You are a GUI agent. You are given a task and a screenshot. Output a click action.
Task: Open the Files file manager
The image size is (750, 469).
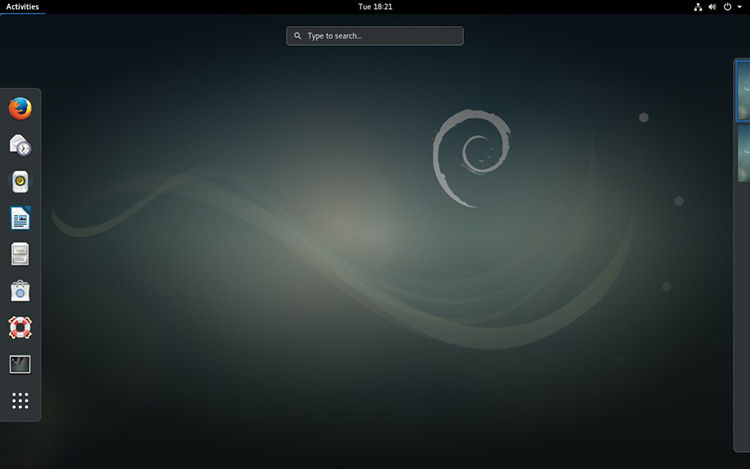coord(20,254)
